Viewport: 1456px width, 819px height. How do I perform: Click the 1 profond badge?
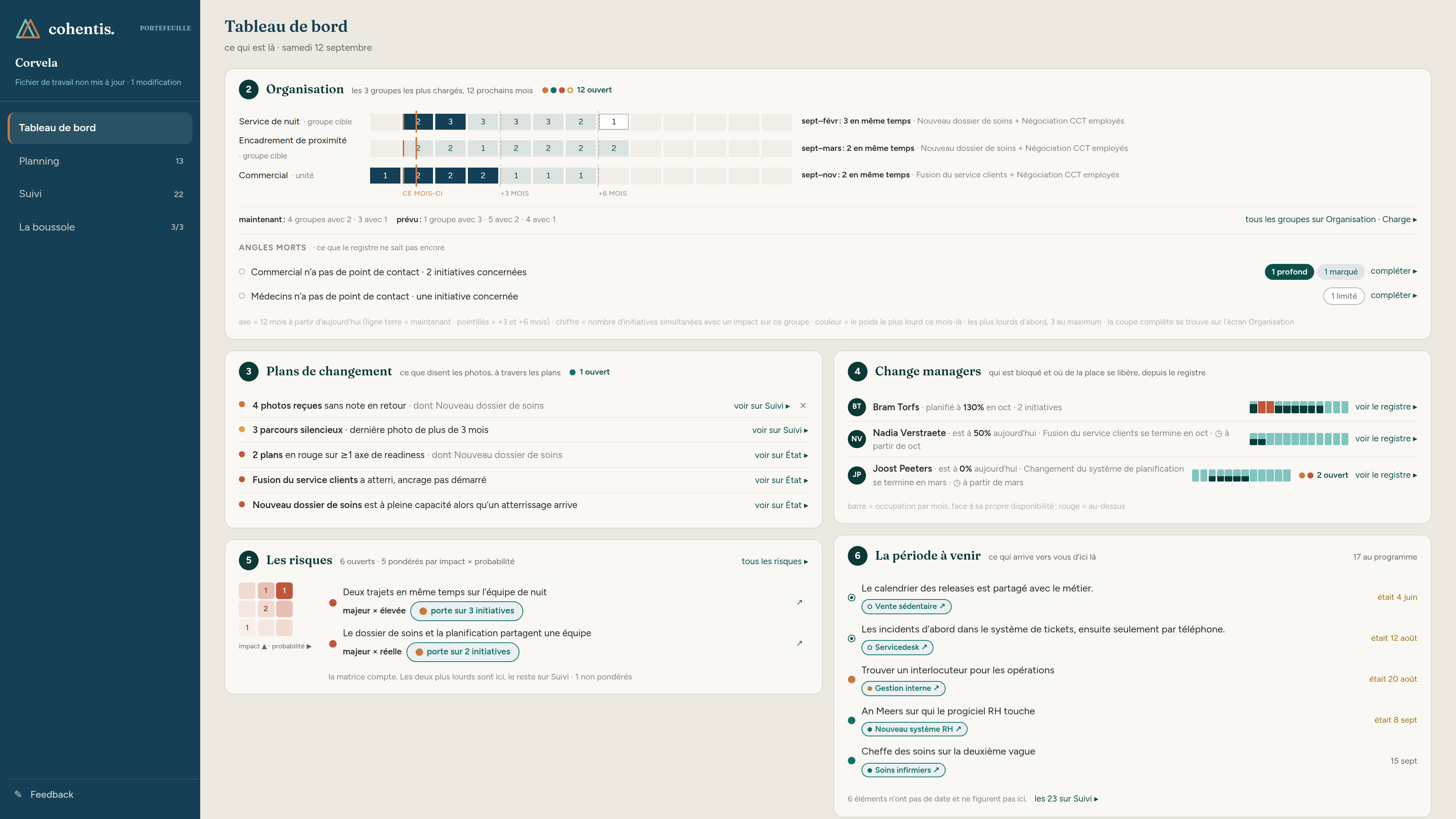[1289, 272]
